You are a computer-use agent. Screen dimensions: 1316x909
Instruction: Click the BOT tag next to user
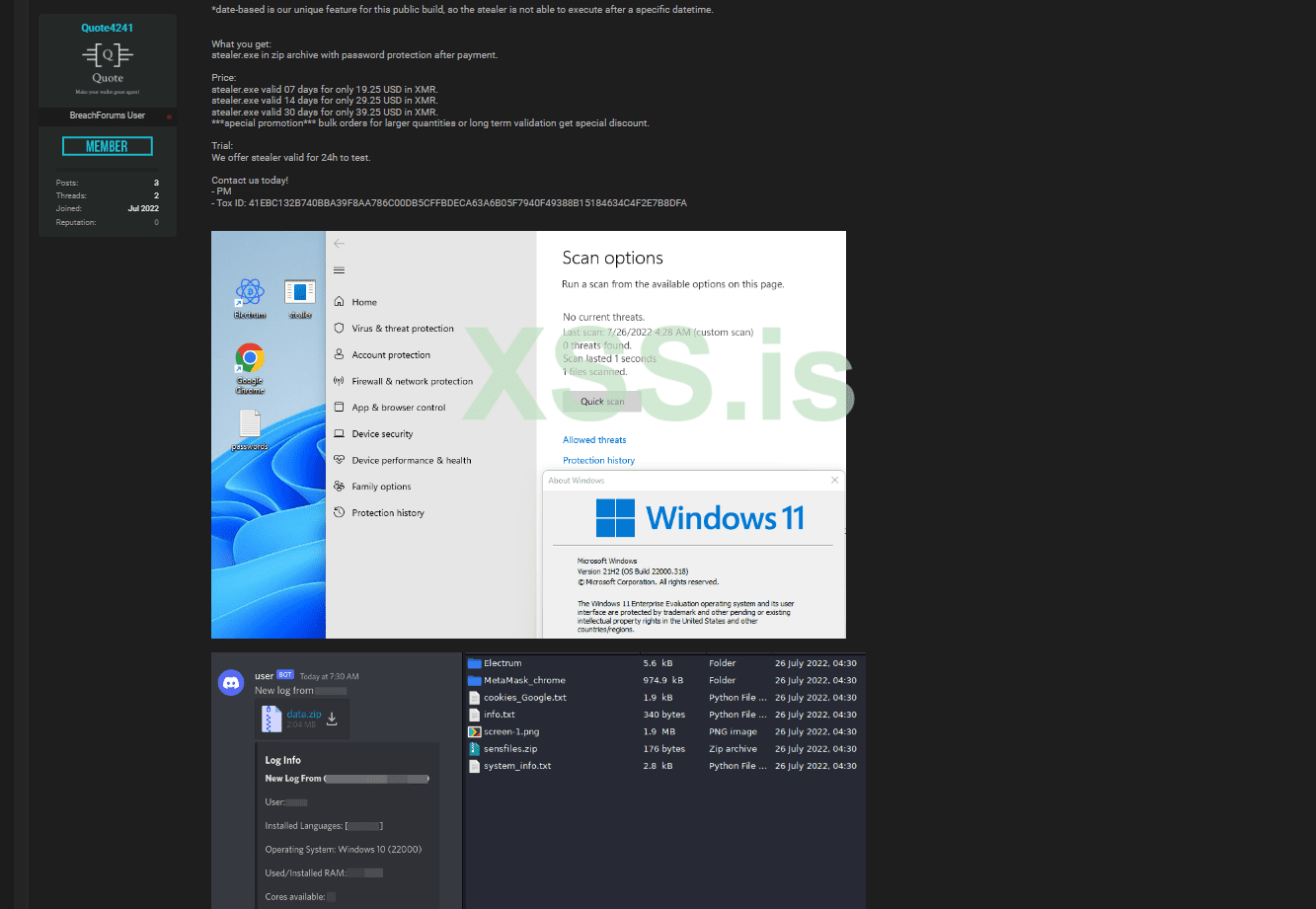(285, 675)
